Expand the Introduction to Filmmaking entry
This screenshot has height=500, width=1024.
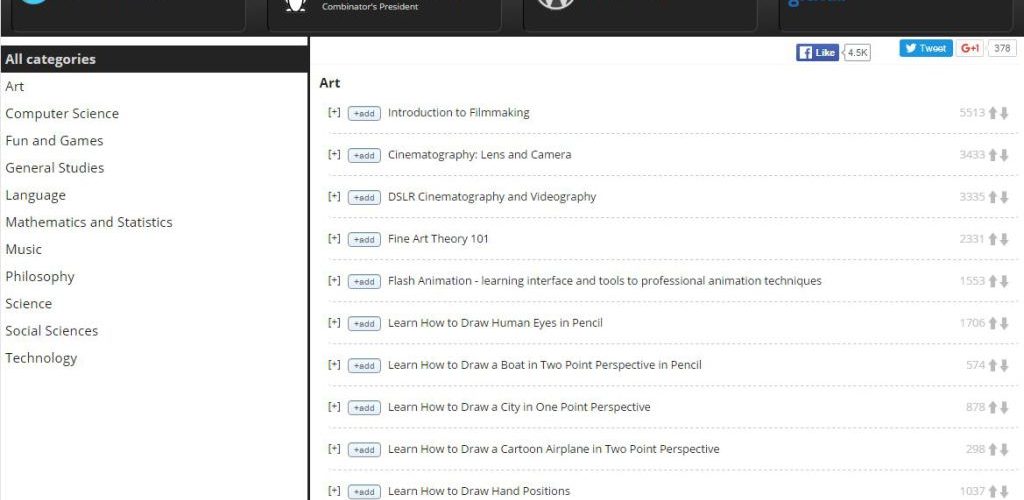[x=334, y=112]
